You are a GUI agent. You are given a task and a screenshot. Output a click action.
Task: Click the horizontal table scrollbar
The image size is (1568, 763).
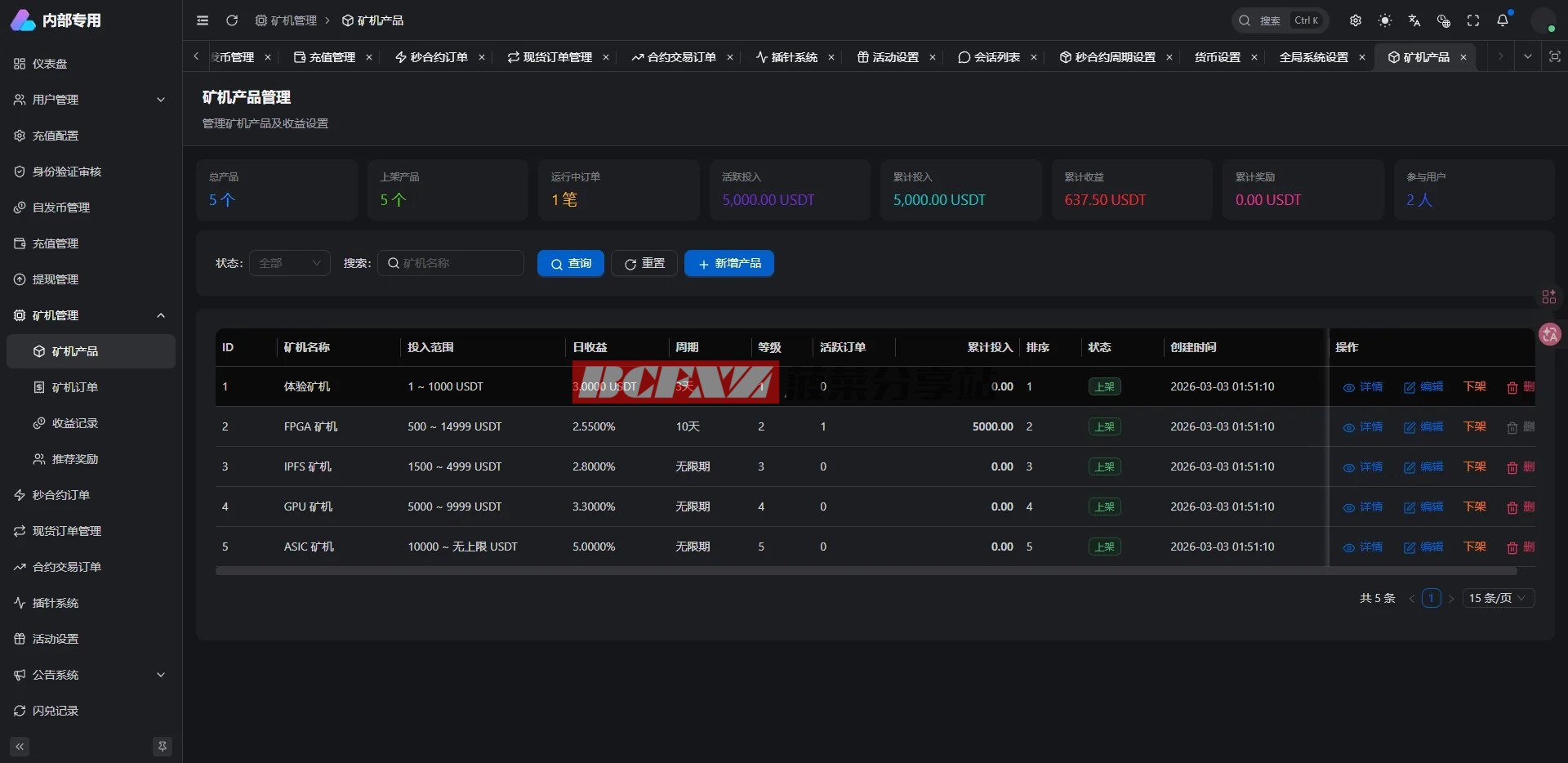coord(866,571)
